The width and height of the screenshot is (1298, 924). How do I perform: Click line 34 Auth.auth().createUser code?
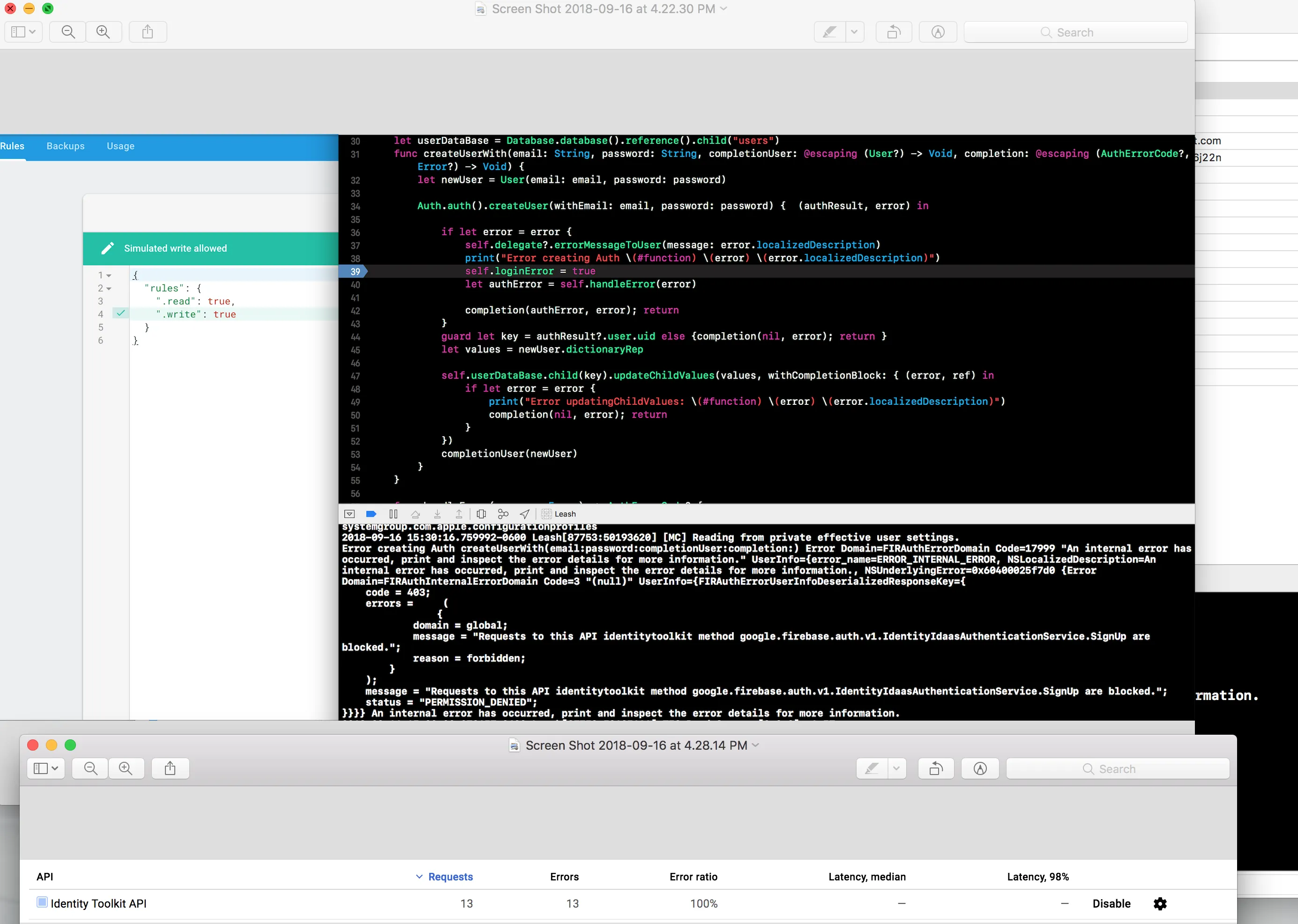(672, 206)
